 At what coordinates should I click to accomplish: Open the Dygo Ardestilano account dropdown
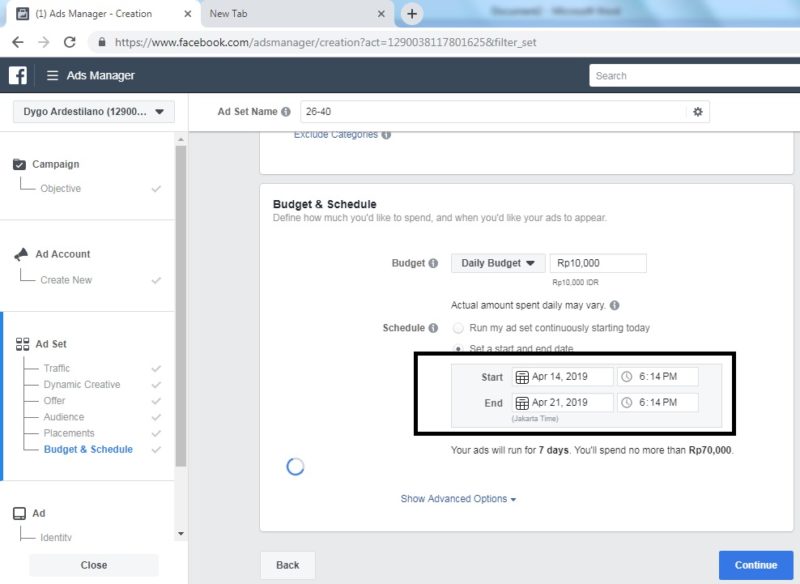click(x=94, y=112)
